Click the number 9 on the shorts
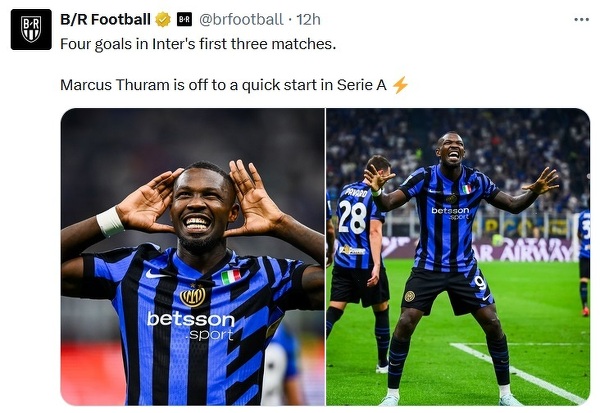 (480, 282)
